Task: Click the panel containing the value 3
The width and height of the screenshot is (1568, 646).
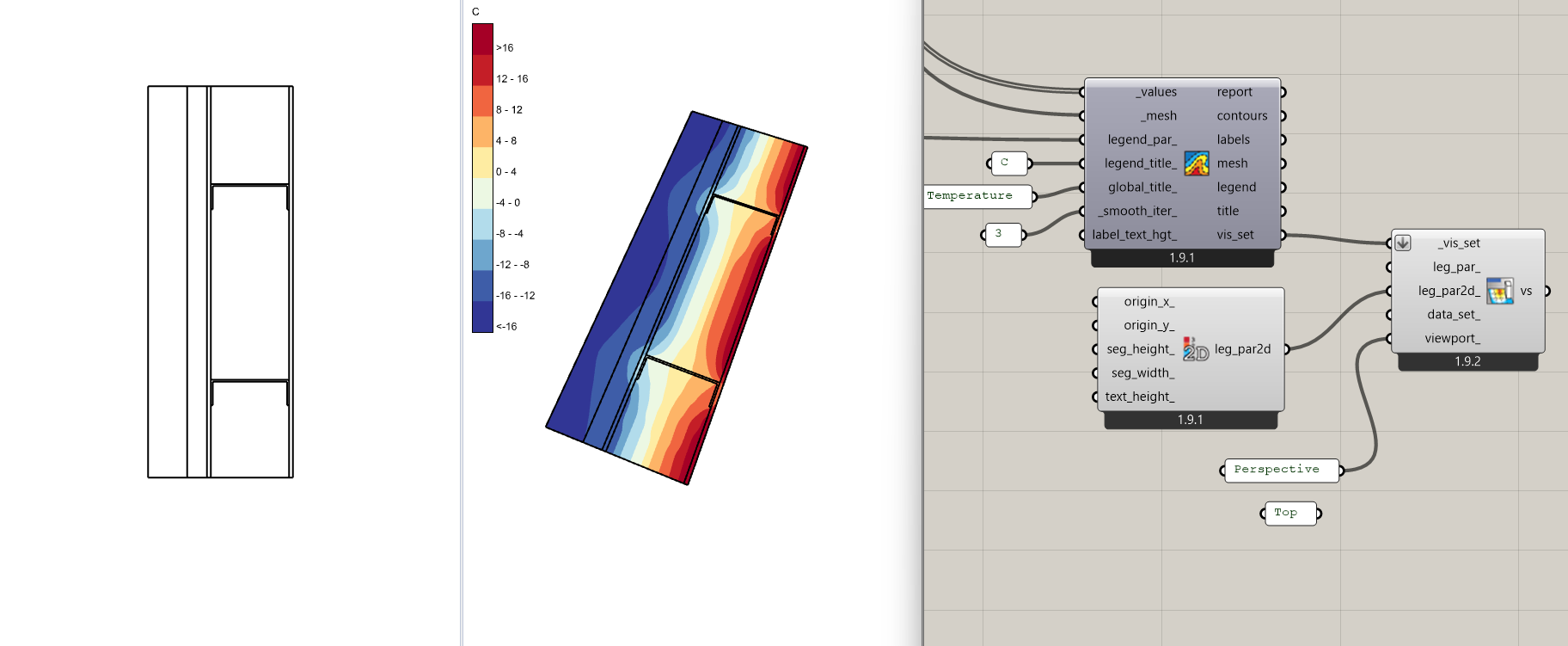Action: 1002,234
